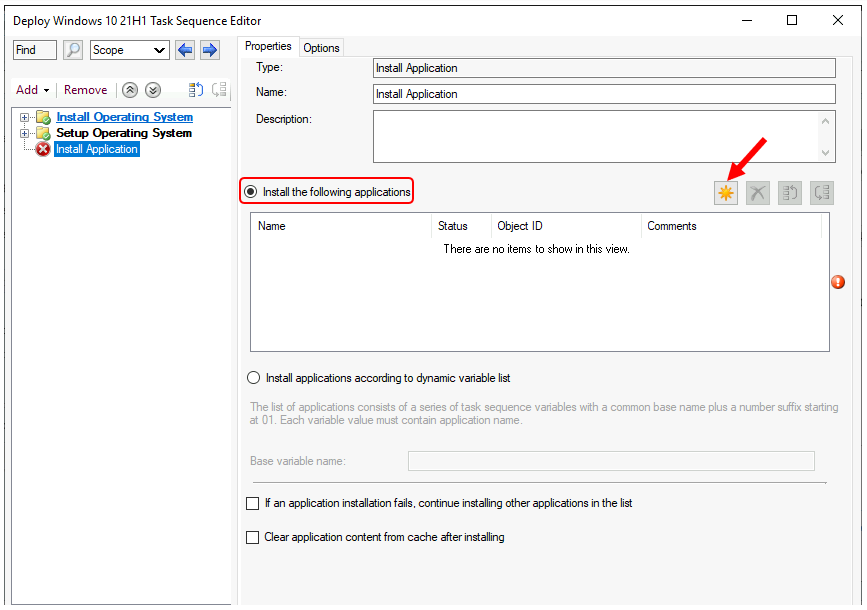Click the yellow star new application icon
The image size is (867, 610).
725,193
